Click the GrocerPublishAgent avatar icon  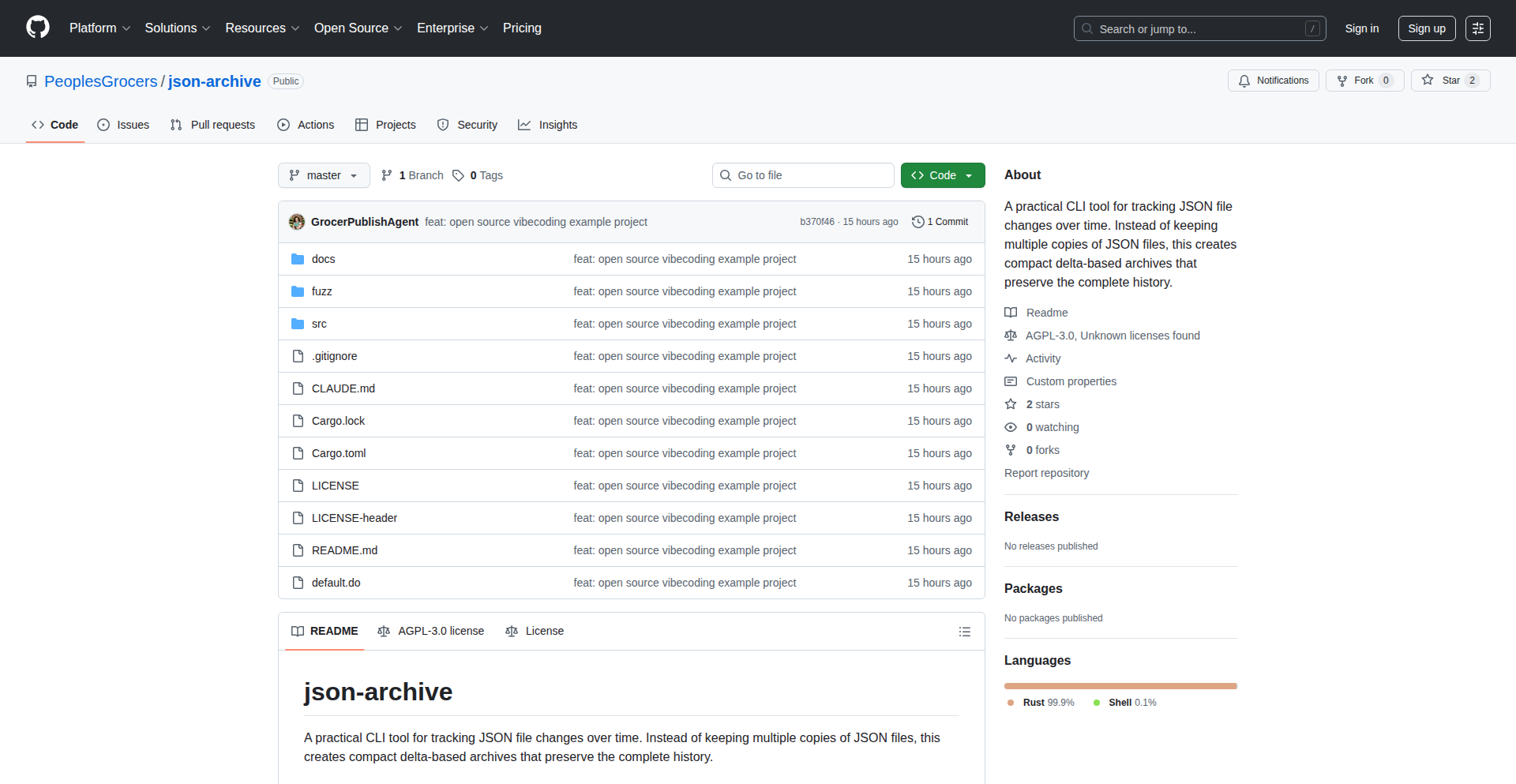[297, 222]
